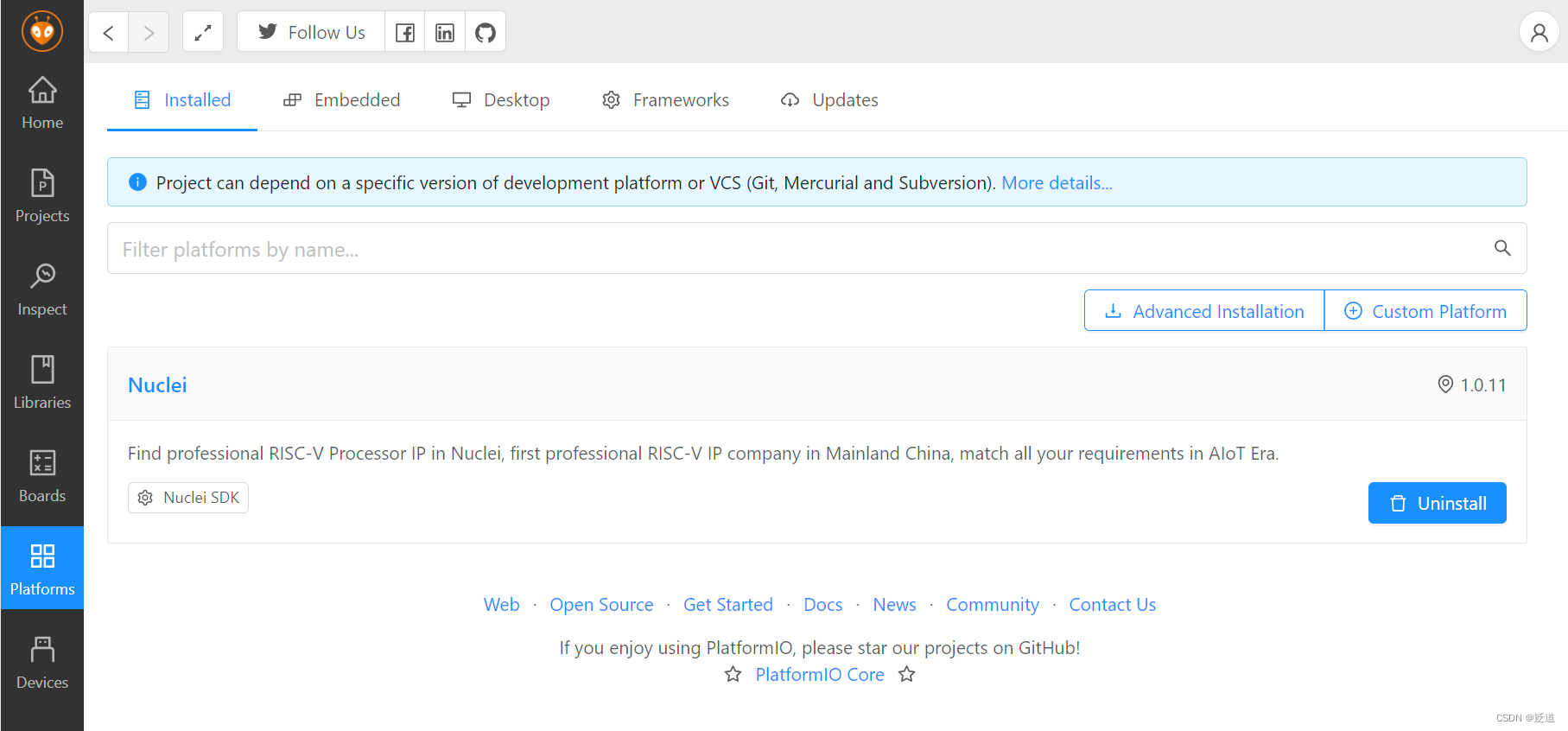Select the Platforms sidebar section
The height and width of the screenshot is (731, 1568).
tap(42, 569)
